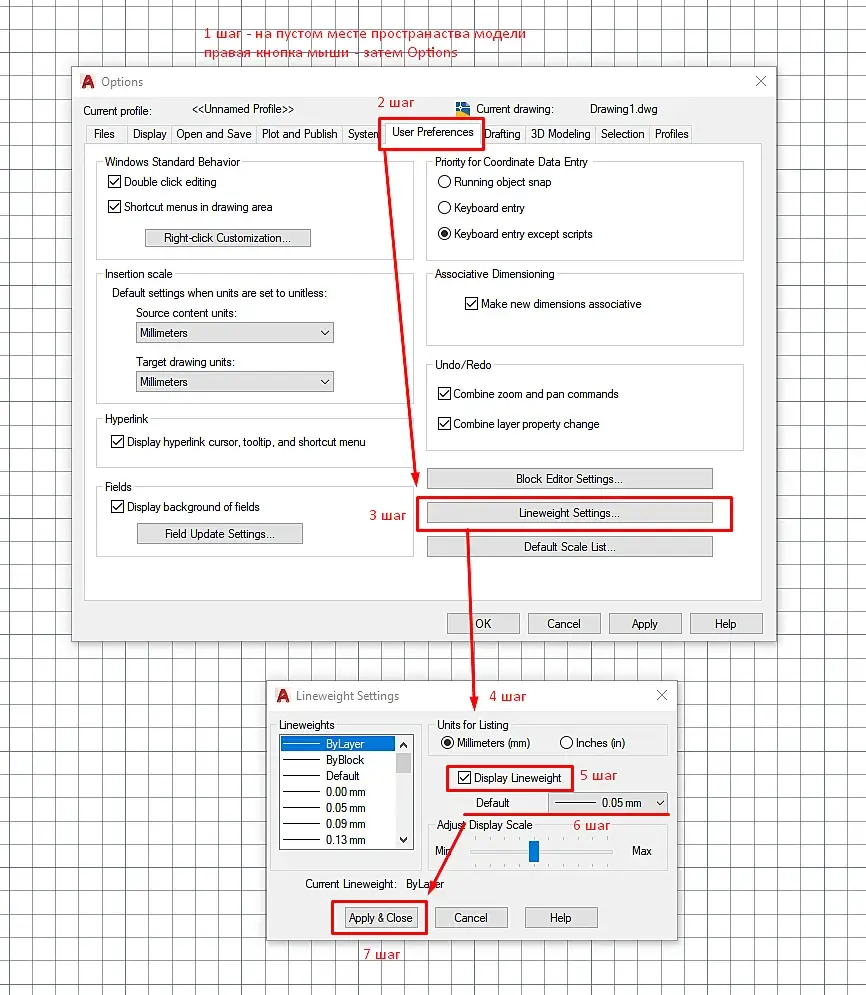This screenshot has width=866, height=995.
Task: Switch to Open and Save tab
Action: (x=214, y=134)
